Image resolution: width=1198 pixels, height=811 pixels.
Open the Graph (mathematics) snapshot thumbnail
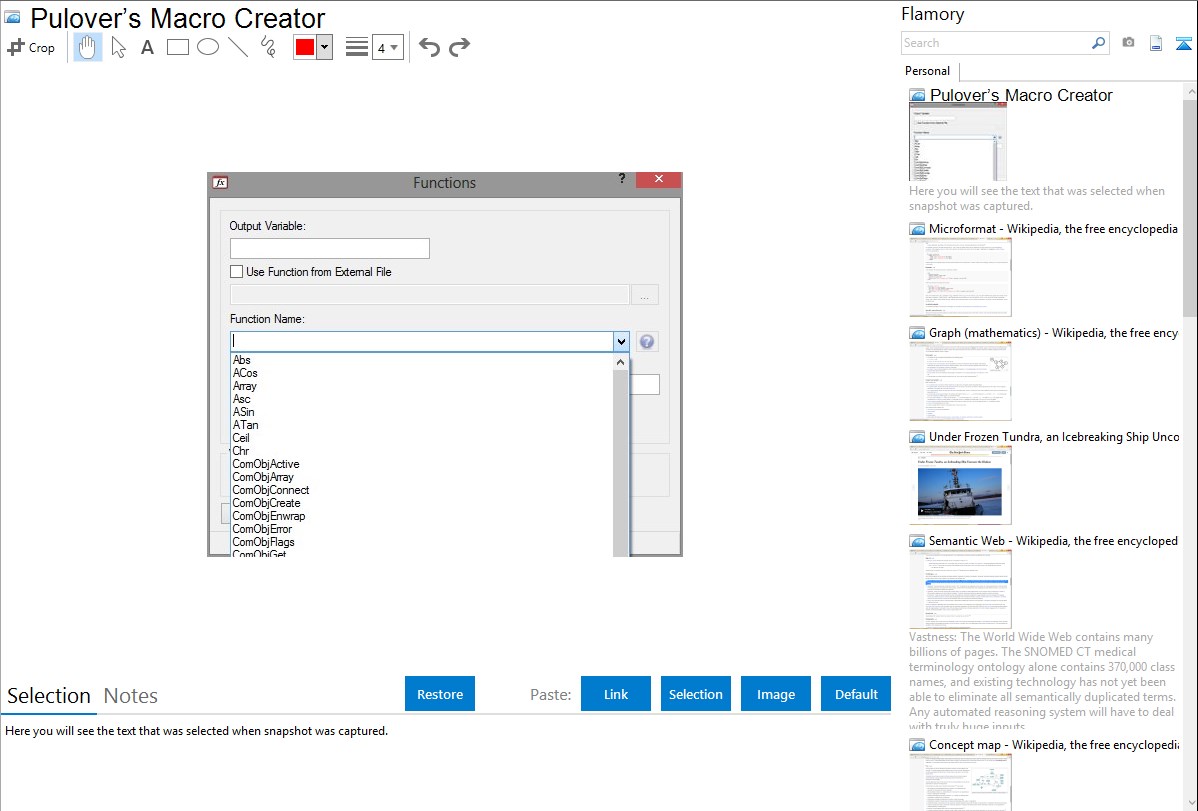point(960,381)
